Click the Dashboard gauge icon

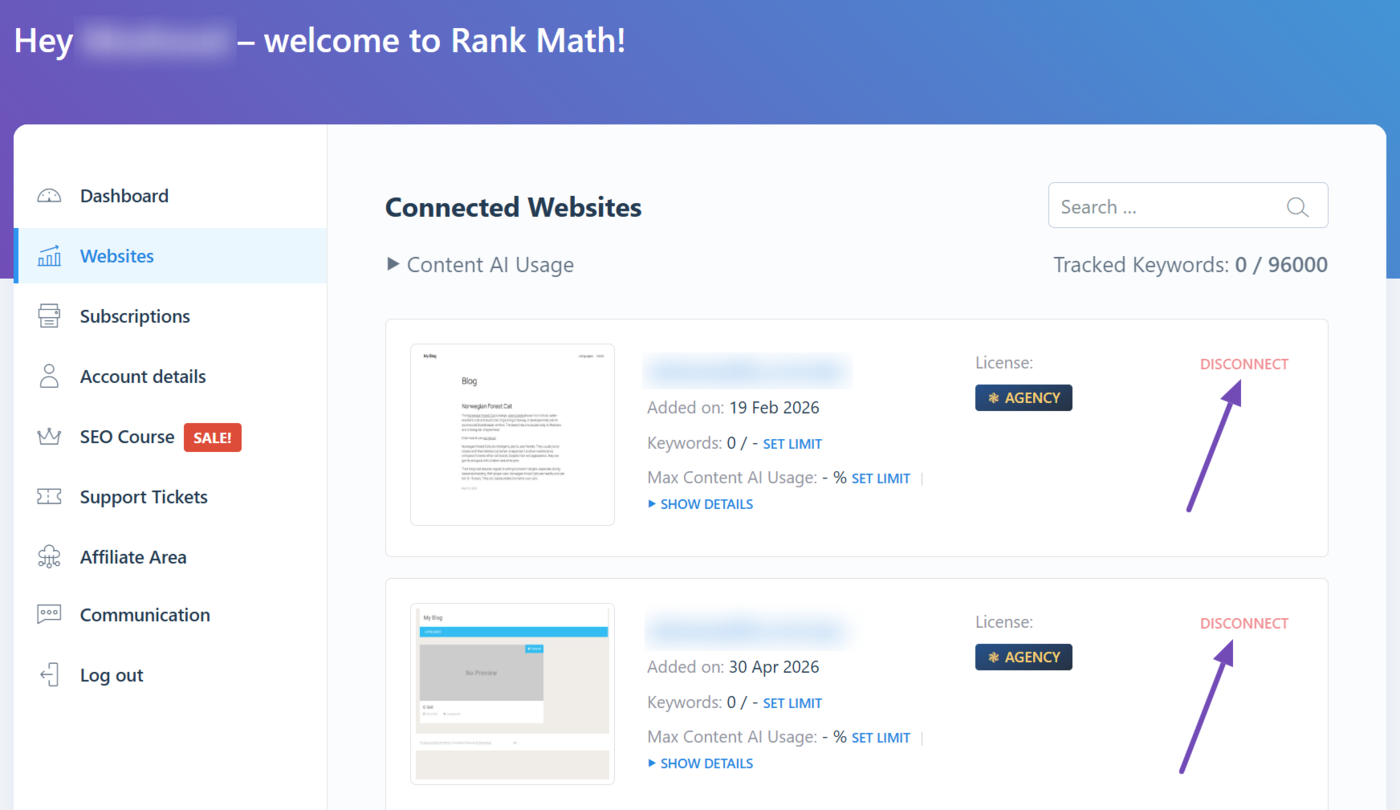click(49, 196)
